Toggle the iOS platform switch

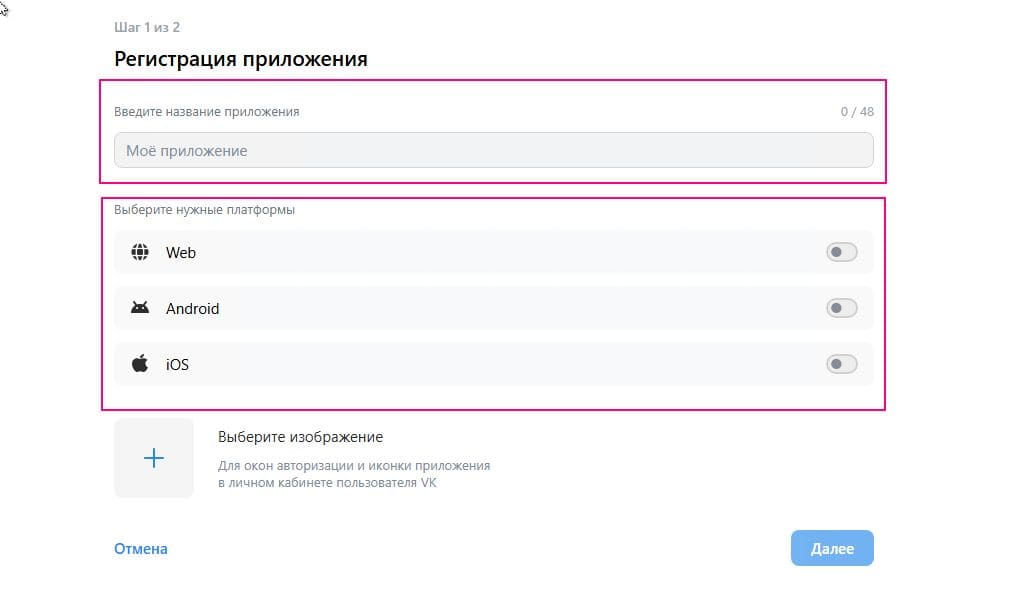[x=841, y=364]
